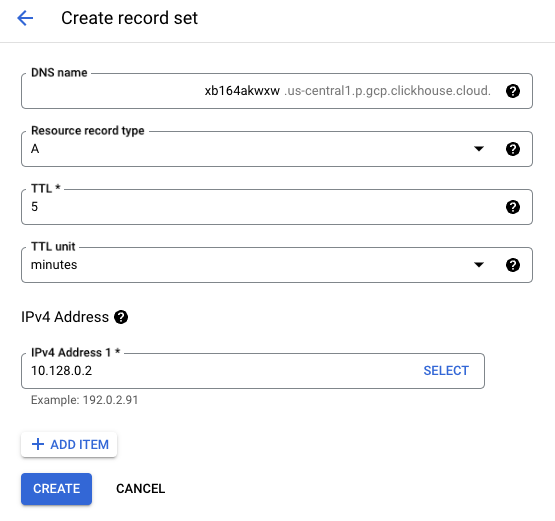The width and height of the screenshot is (555, 521).
Task: Open help icon for Resource record type
Action: tap(513, 149)
